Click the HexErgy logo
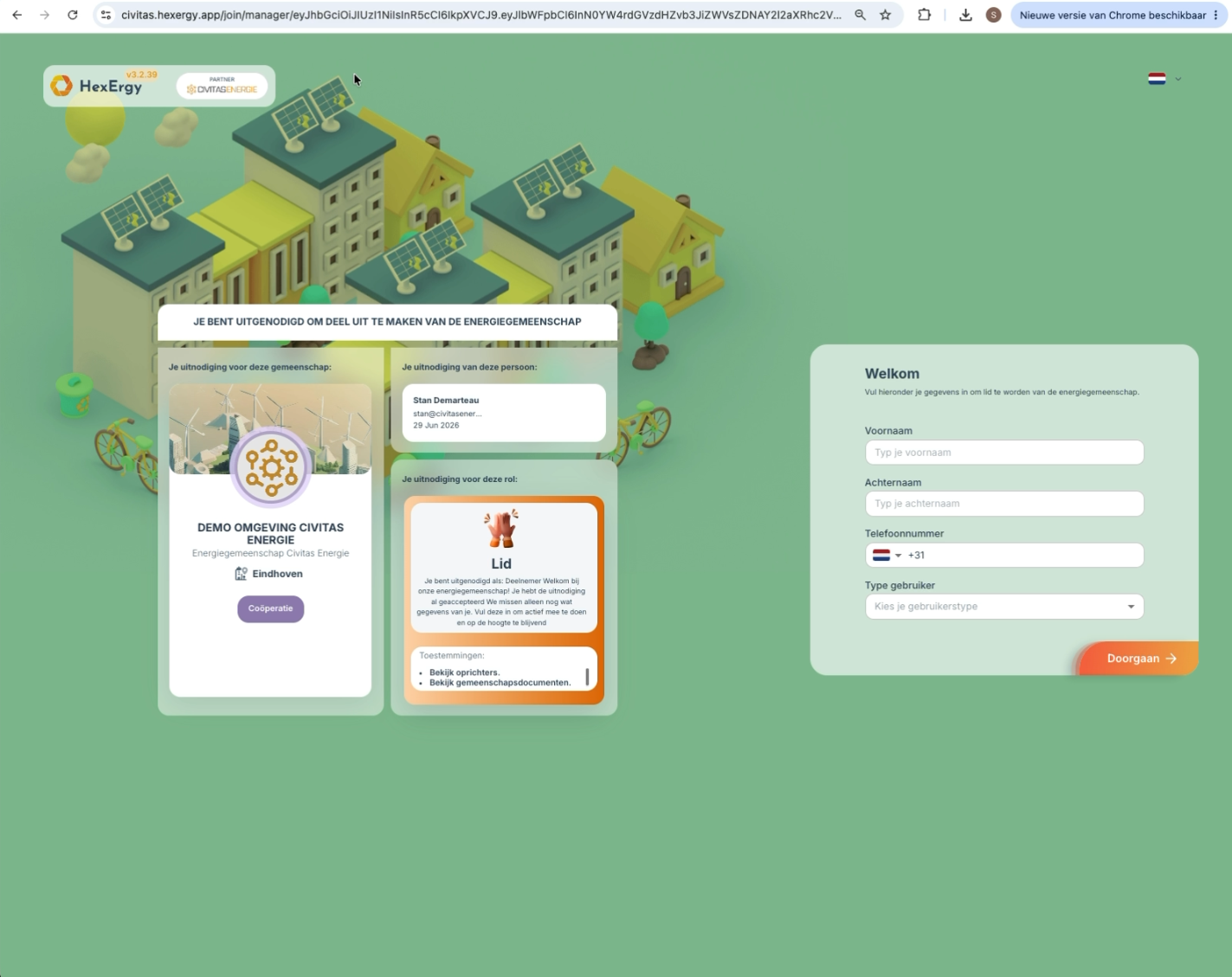This screenshot has height=977, width=1232. [96, 86]
